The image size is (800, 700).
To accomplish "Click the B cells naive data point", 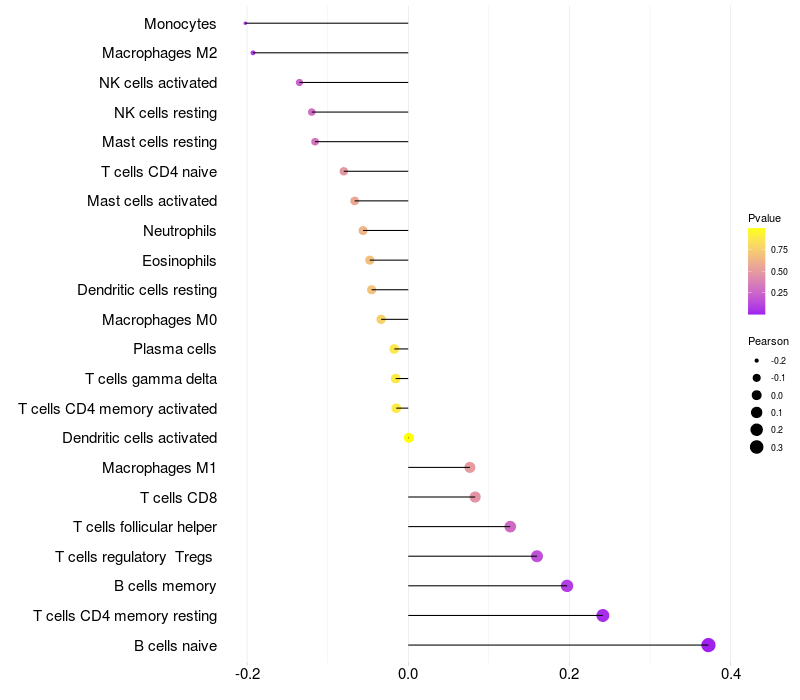I will tap(708, 645).
